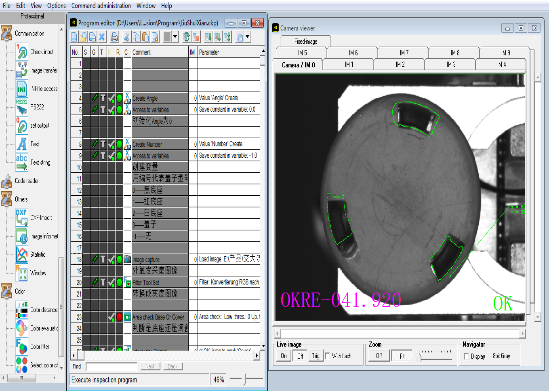Collapse the Color command group
The image size is (549, 391).
(6, 291)
